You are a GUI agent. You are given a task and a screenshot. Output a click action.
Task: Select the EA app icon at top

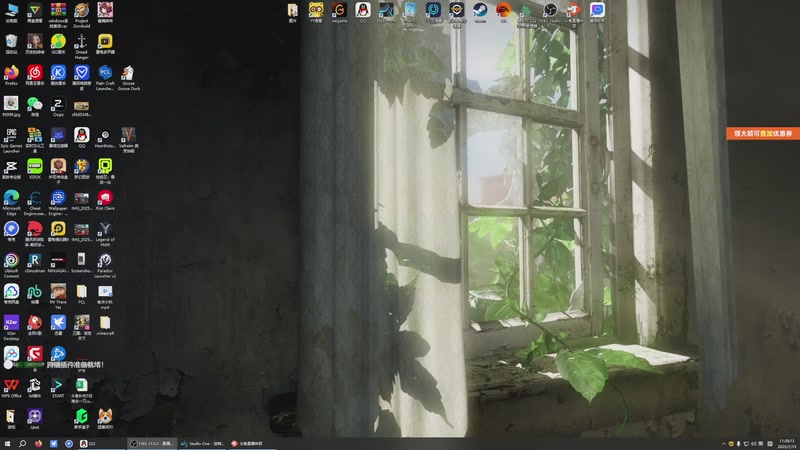pyautogui.click(x=504, y=12)
